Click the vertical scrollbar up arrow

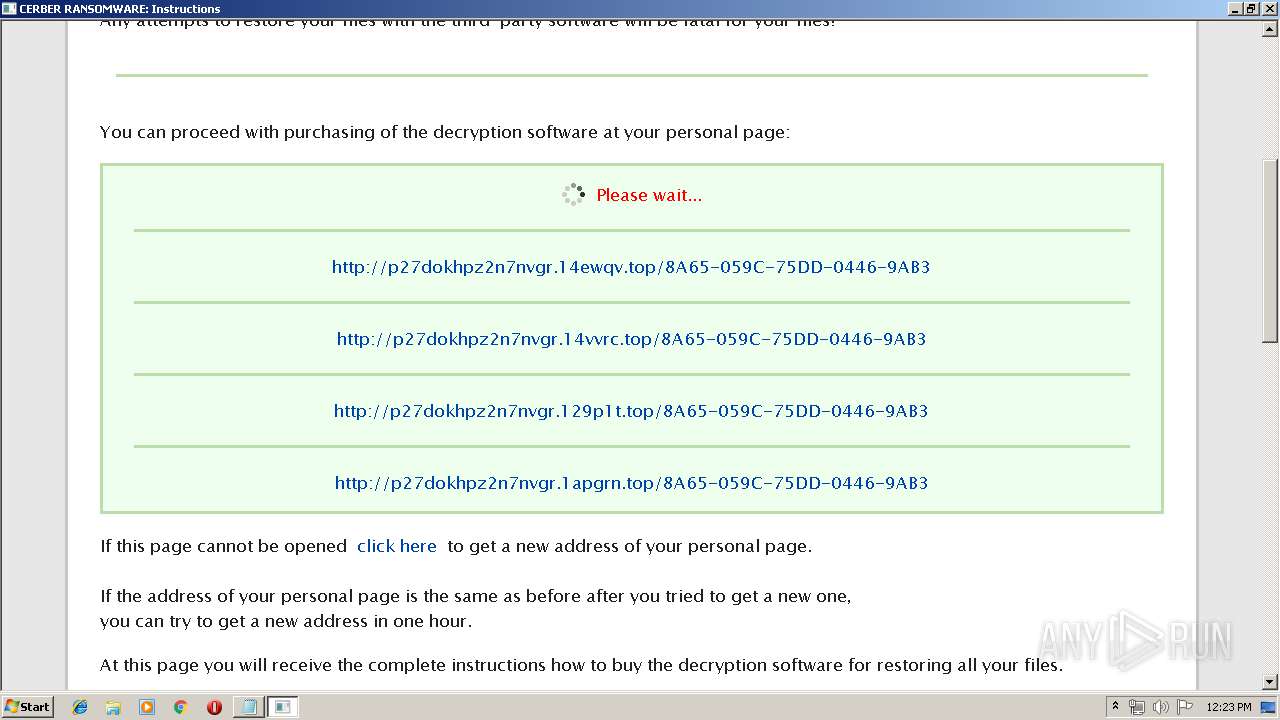[x=1270, y=28]
